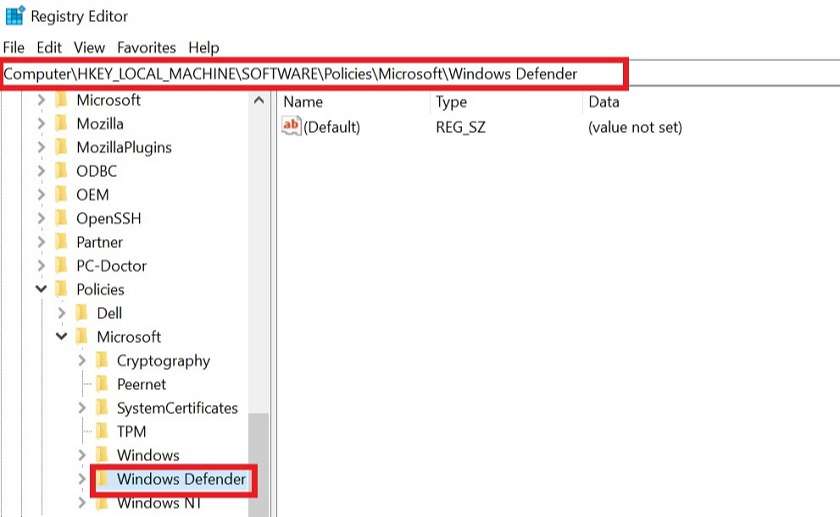Image resolution: width=840 pixels, height=517 pixels.
Task: Select the Cryptography folder icon
Action: tap(102, 361)
